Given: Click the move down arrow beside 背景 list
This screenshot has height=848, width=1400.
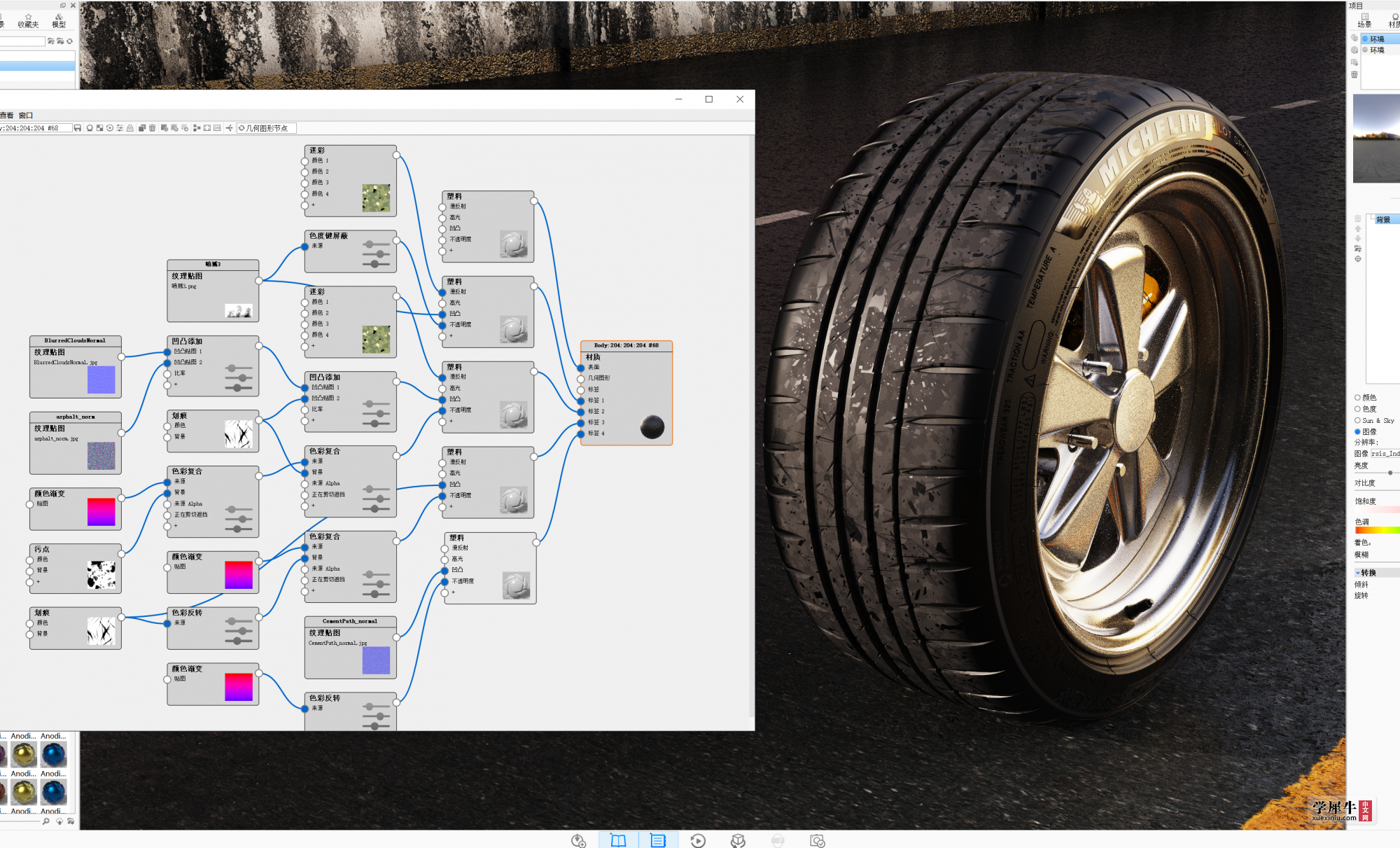Looking at the screenshot, I should pyautogui.click(x=1358, y=239).
